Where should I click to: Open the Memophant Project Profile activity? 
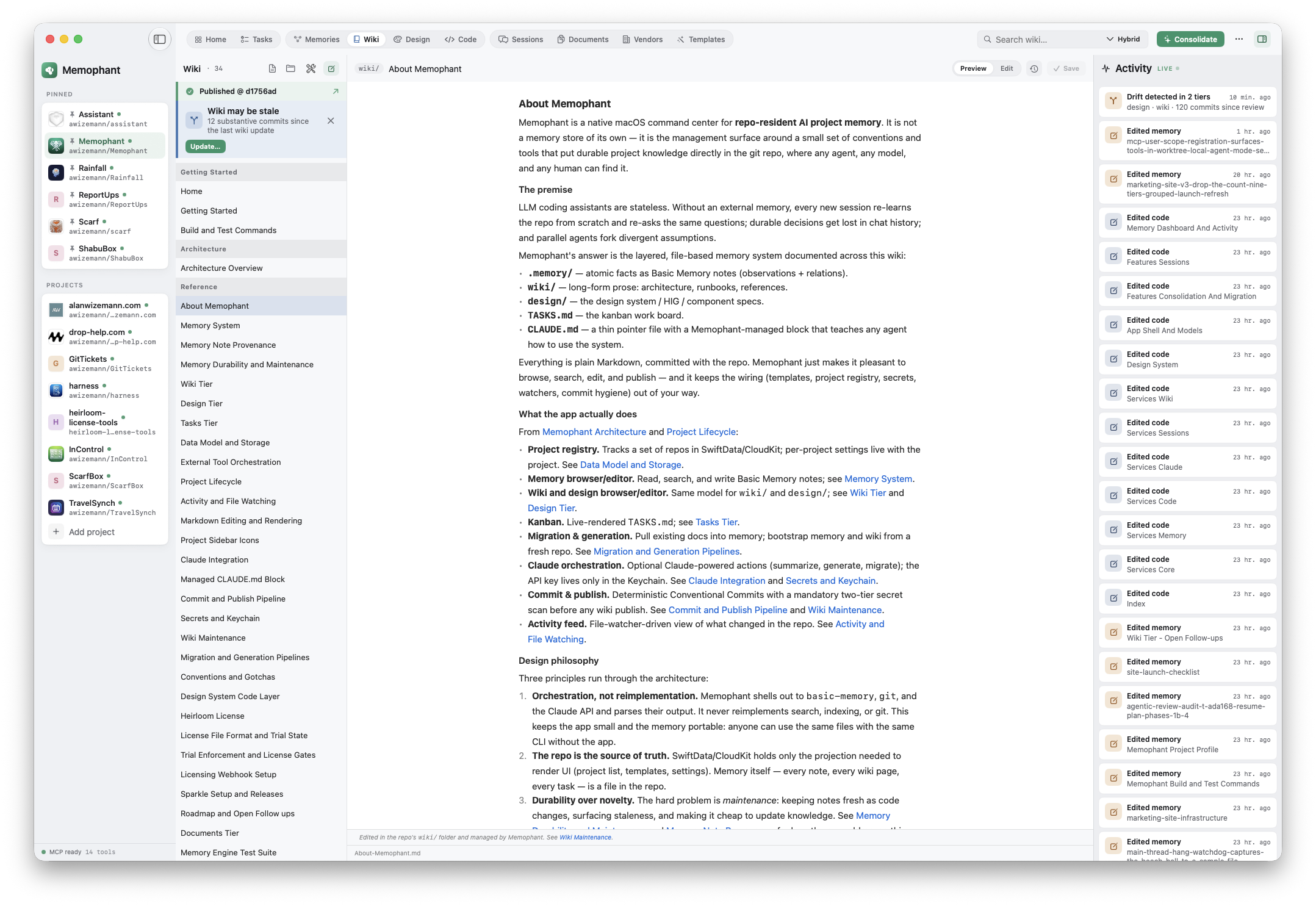click(x=1187, y=744)
